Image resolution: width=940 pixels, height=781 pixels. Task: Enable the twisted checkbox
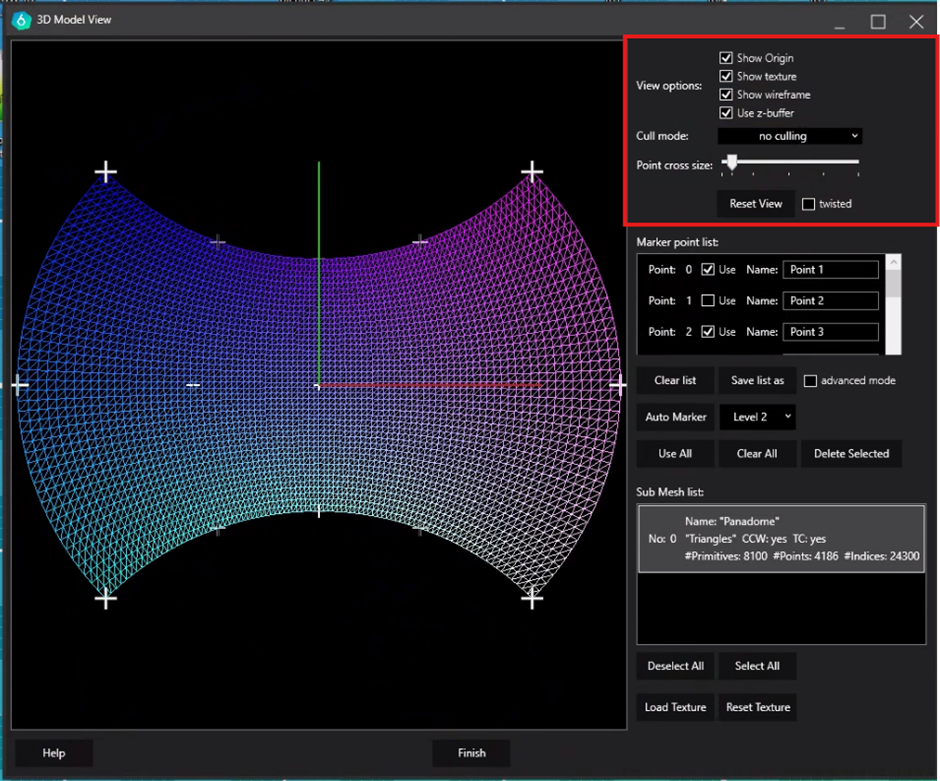pyautogui.click(x=810, y=204)
